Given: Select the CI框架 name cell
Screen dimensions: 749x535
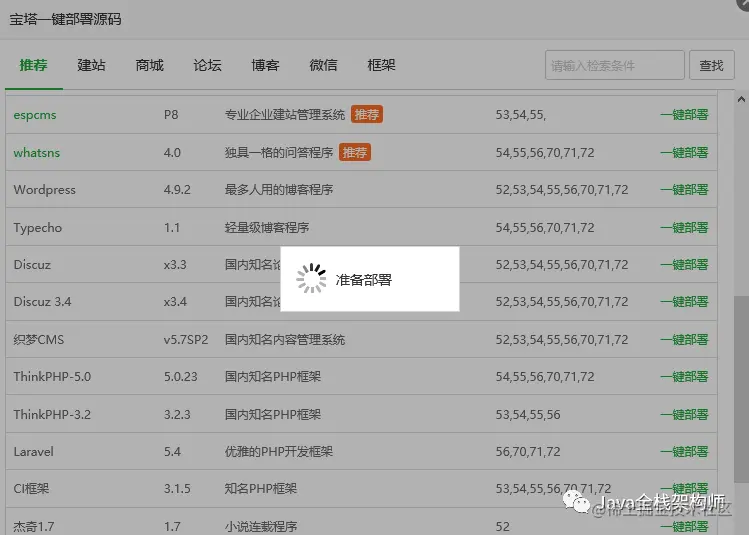Looking at the screenshot, I should [x=31, y=489].
